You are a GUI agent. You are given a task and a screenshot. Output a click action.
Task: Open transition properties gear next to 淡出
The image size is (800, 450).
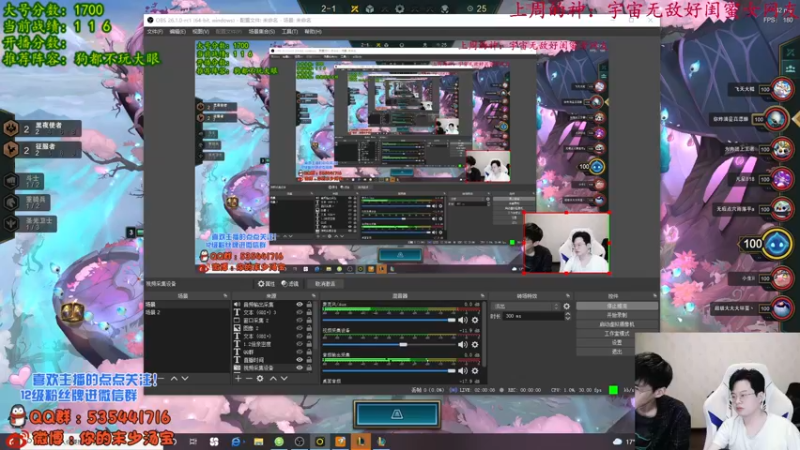tap(566, 307)
